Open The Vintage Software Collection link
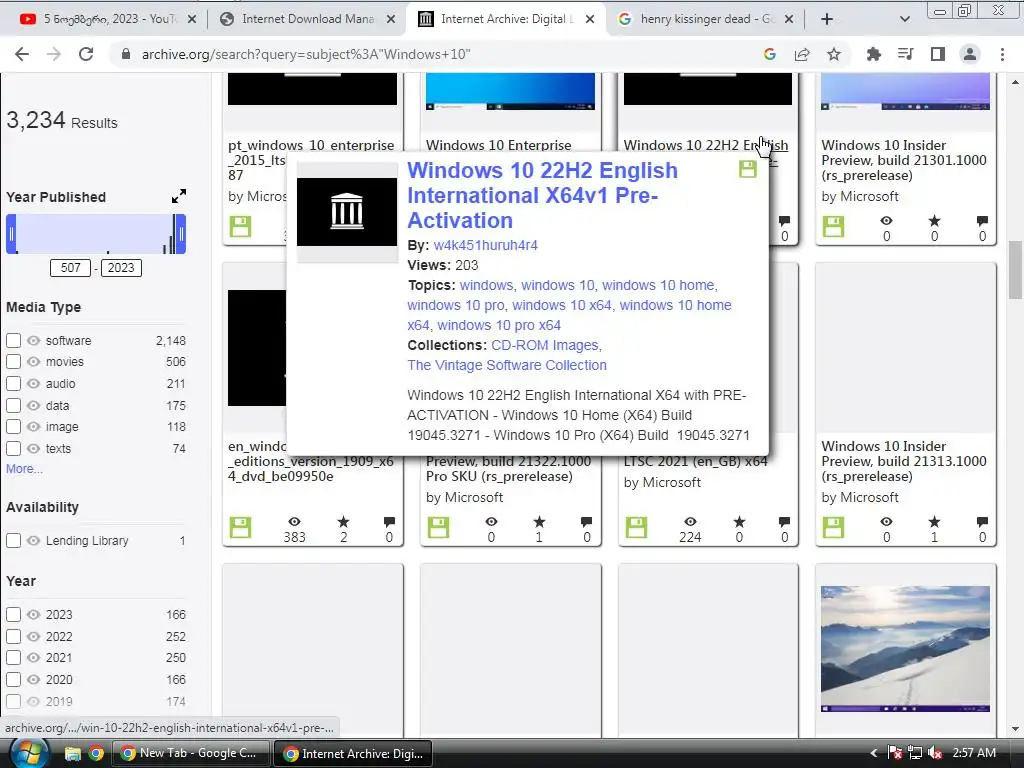 [507, 366]
